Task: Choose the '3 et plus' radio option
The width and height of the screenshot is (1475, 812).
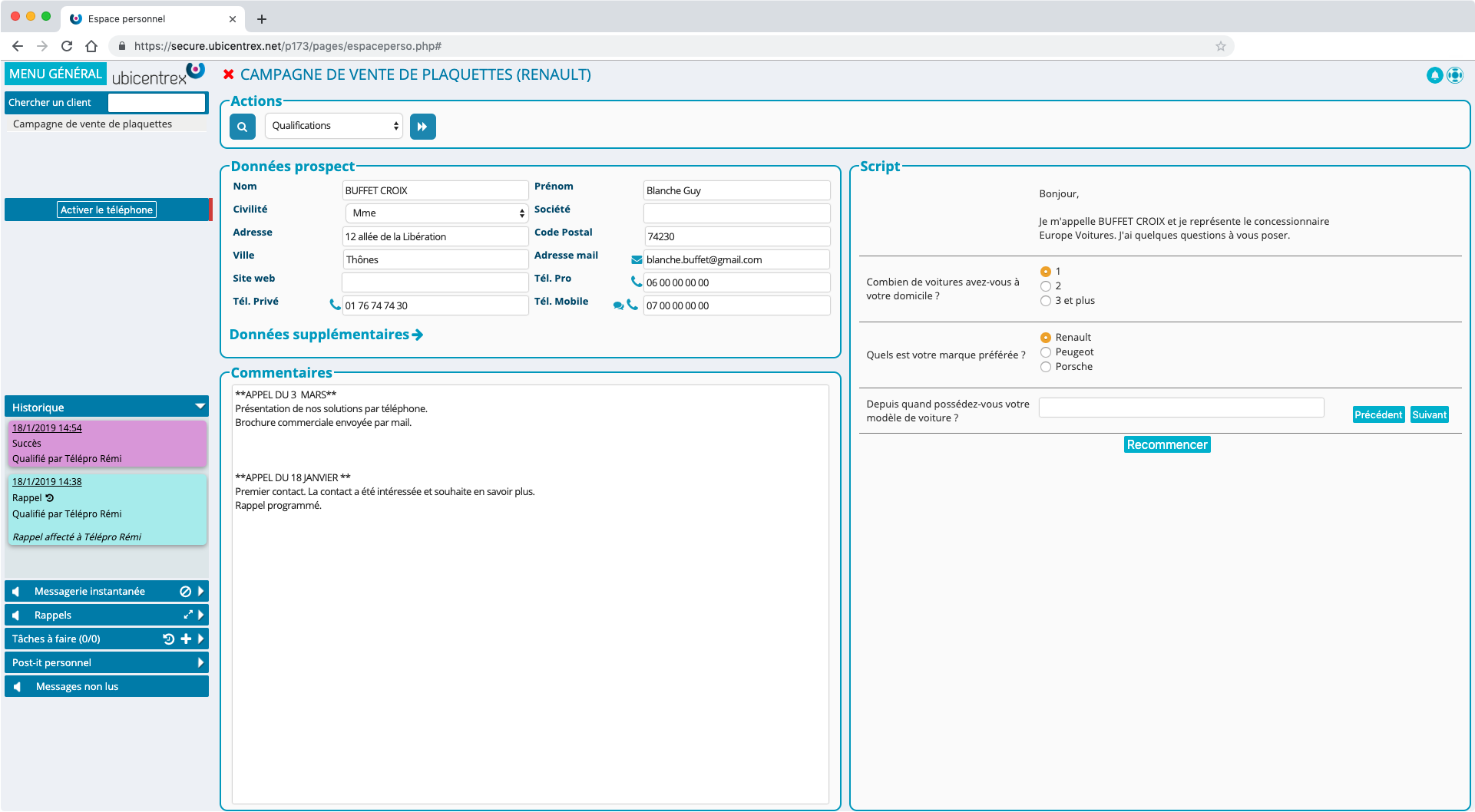Action: click(x=1045, y=301)
